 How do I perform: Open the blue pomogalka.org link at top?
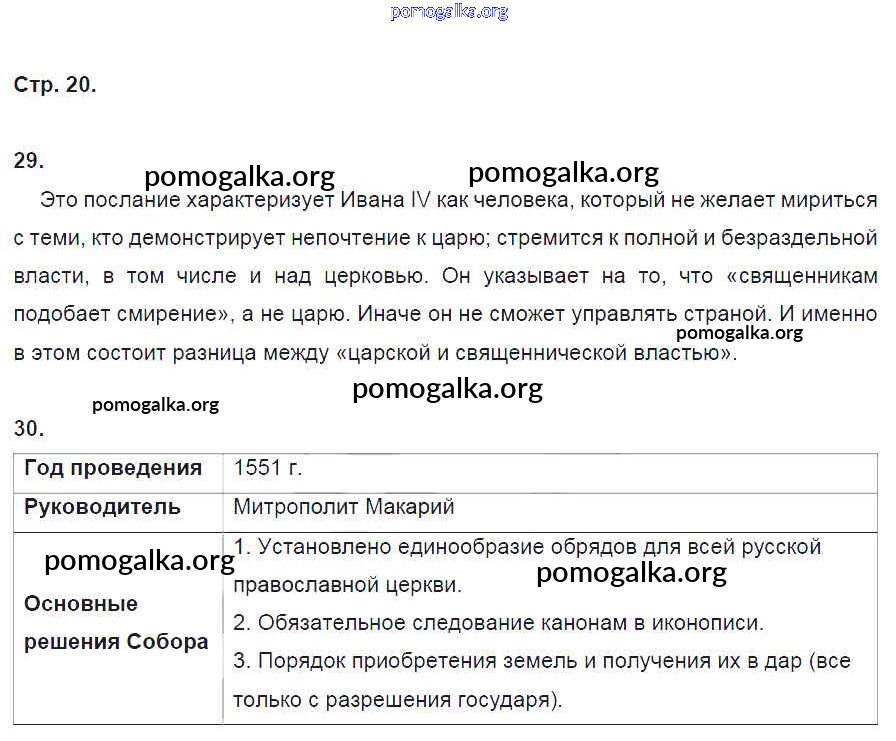449,12
